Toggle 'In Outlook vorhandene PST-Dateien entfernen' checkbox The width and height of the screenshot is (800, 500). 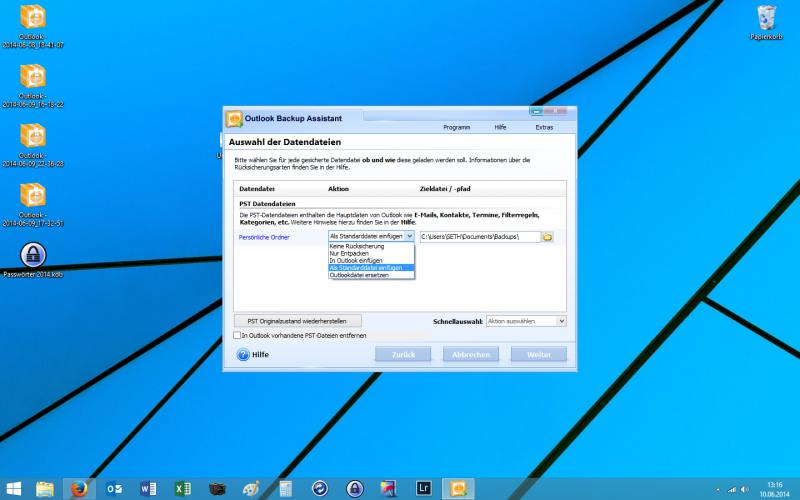point(237,335)
